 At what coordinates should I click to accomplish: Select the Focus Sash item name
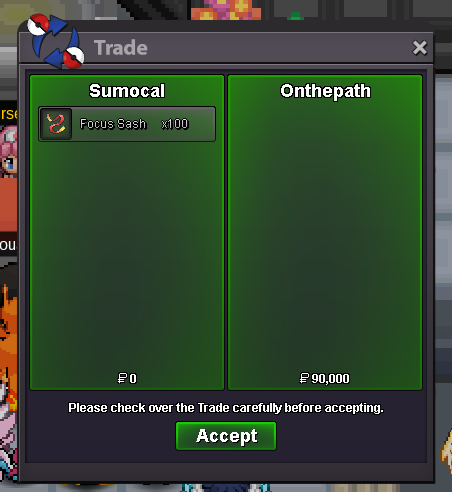[x=113, y=124]
